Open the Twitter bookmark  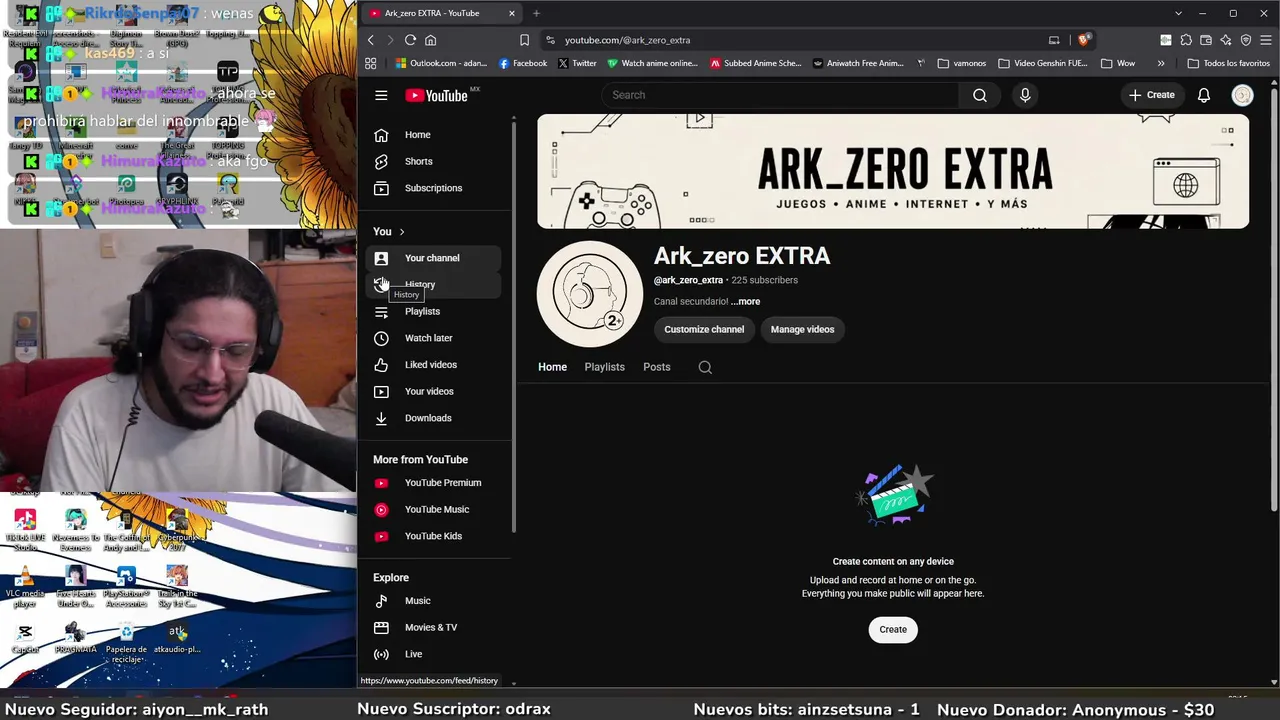point(577,63)
